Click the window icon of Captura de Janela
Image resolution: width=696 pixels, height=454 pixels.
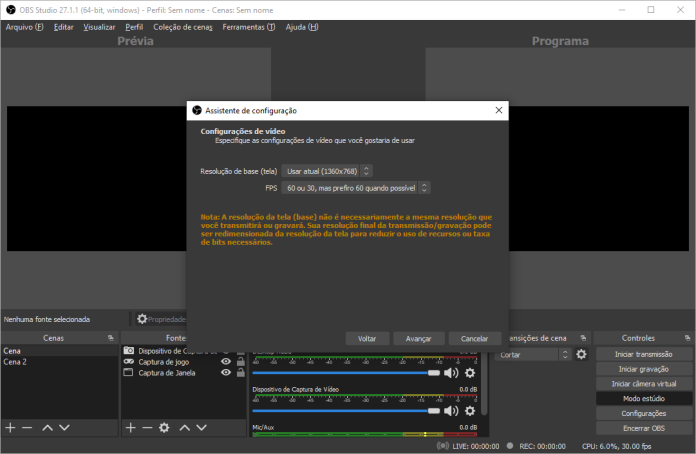[x=128, y=372]
